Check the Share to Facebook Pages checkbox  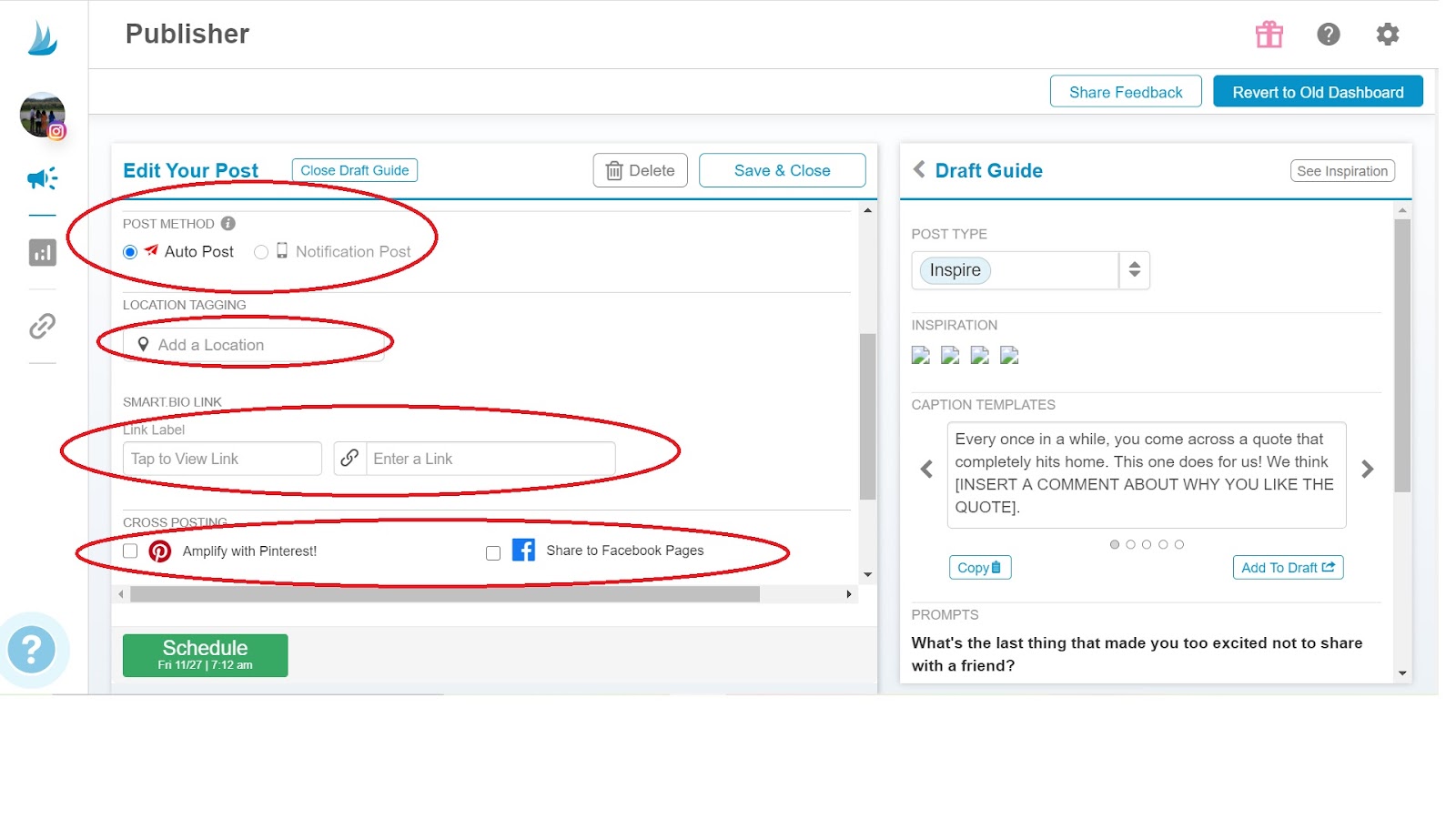click(x=493, y=553)
